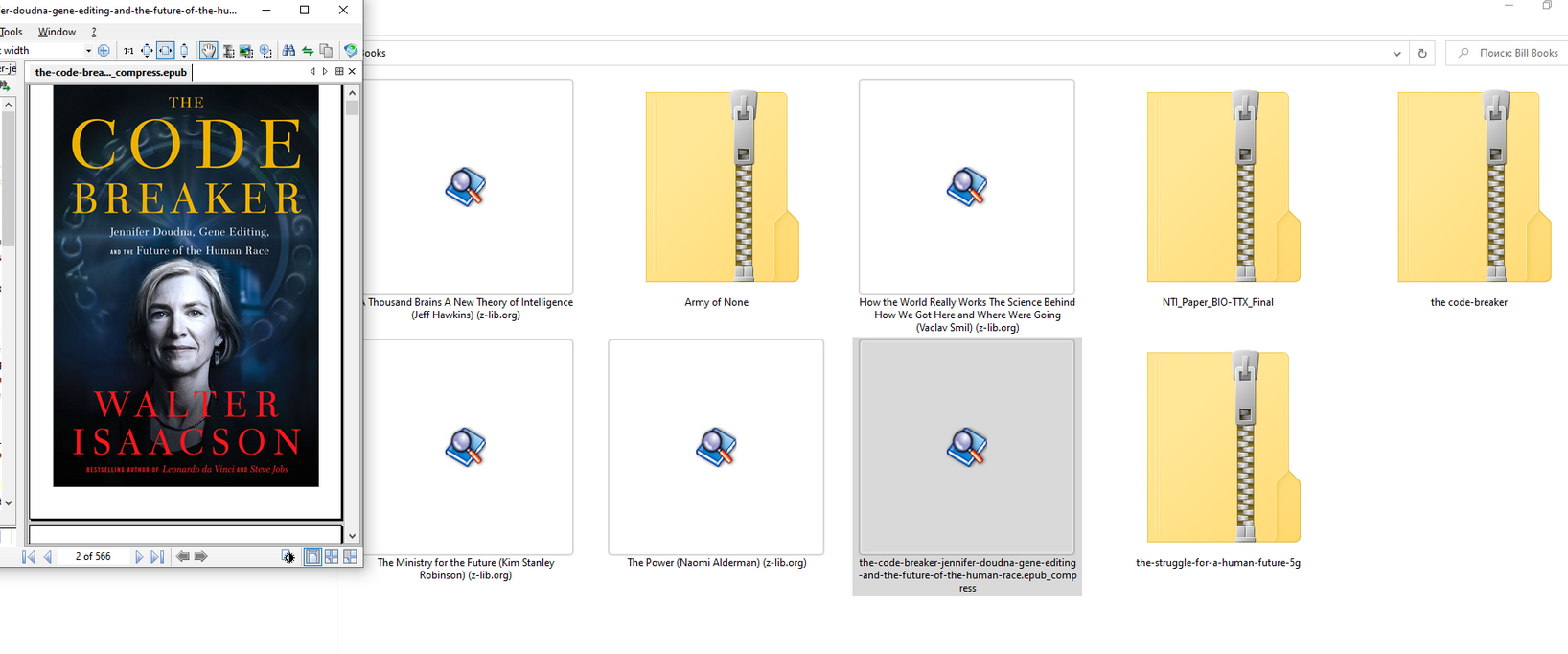Click the side panel scroll down arrow

[x=8, y=502]
